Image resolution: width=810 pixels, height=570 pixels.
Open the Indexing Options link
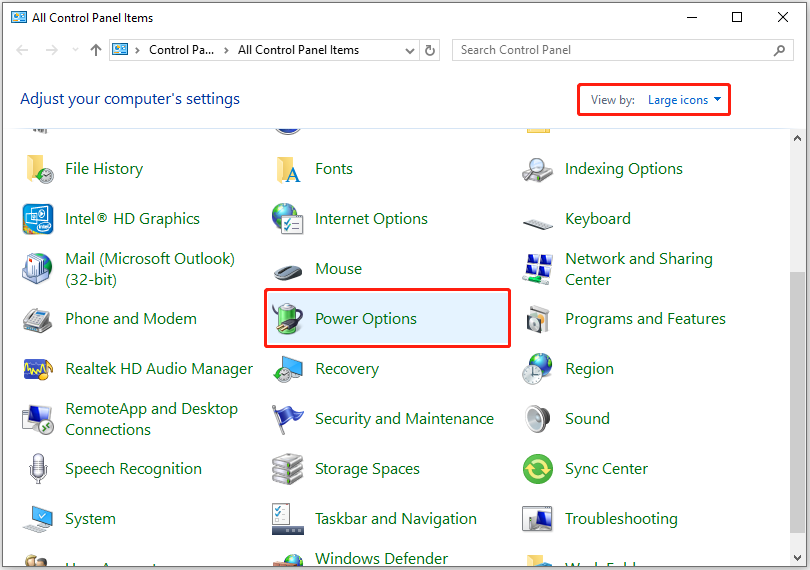pos(624,169)
